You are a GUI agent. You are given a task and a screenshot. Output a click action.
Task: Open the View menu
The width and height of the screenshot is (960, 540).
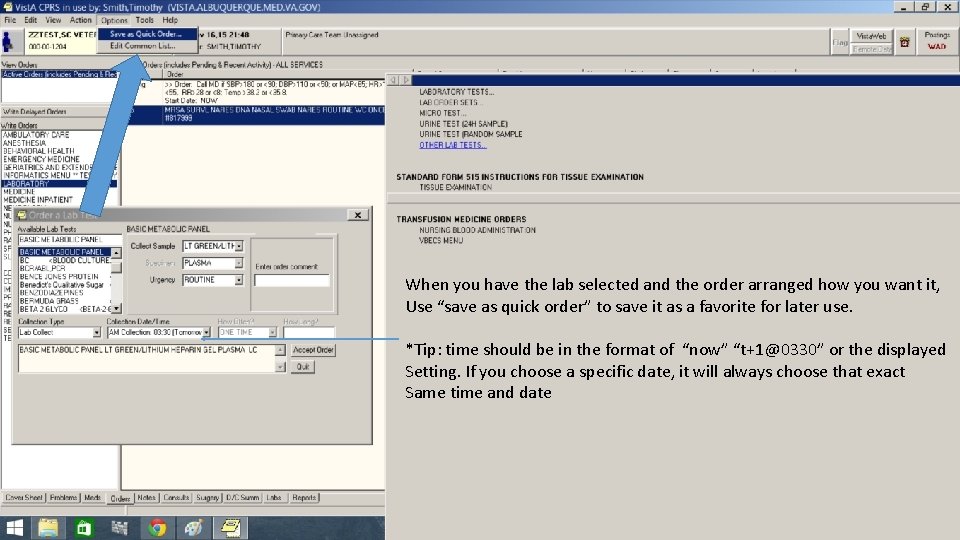[x=53, y=20]
